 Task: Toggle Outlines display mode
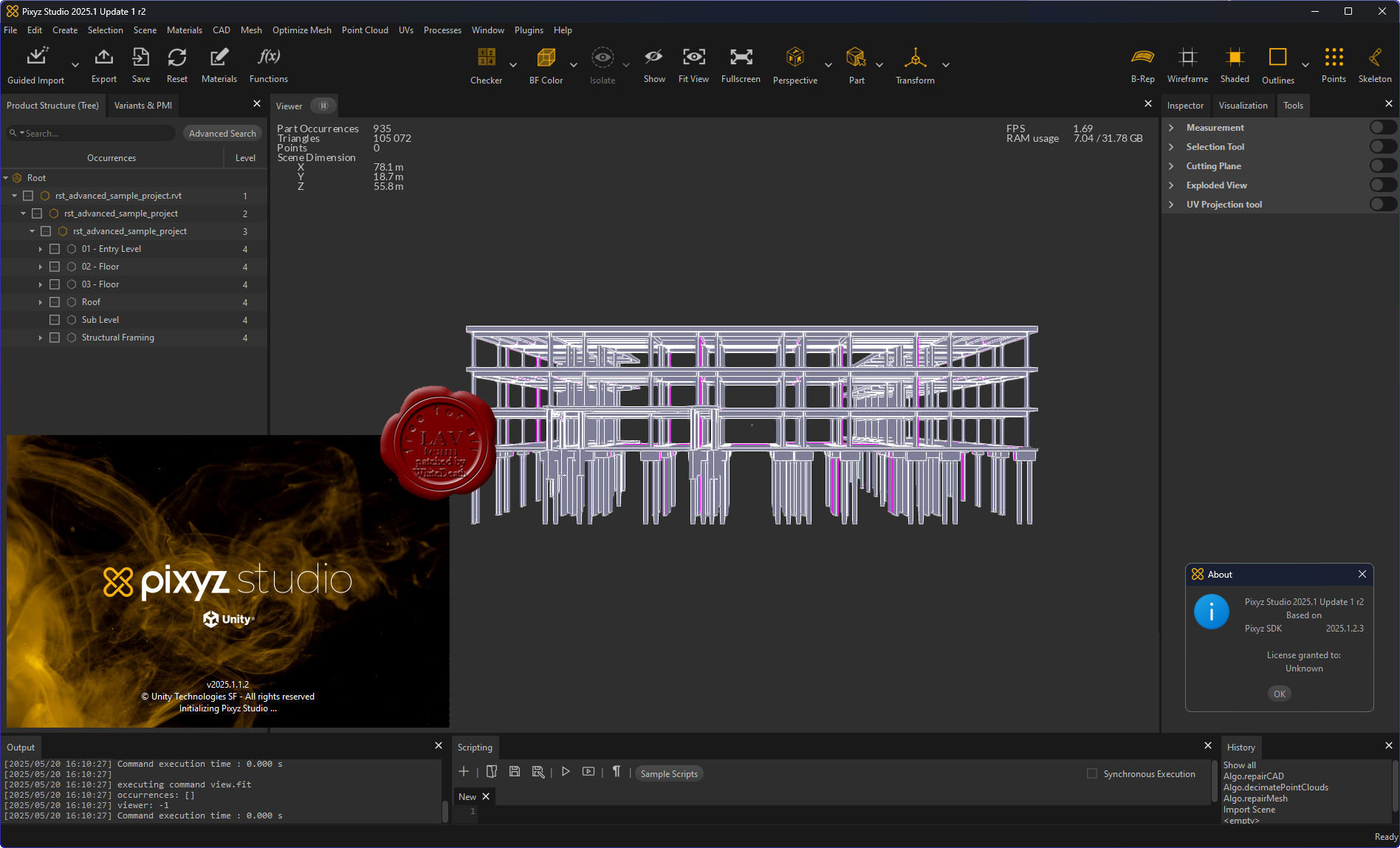pos(1277,58)
